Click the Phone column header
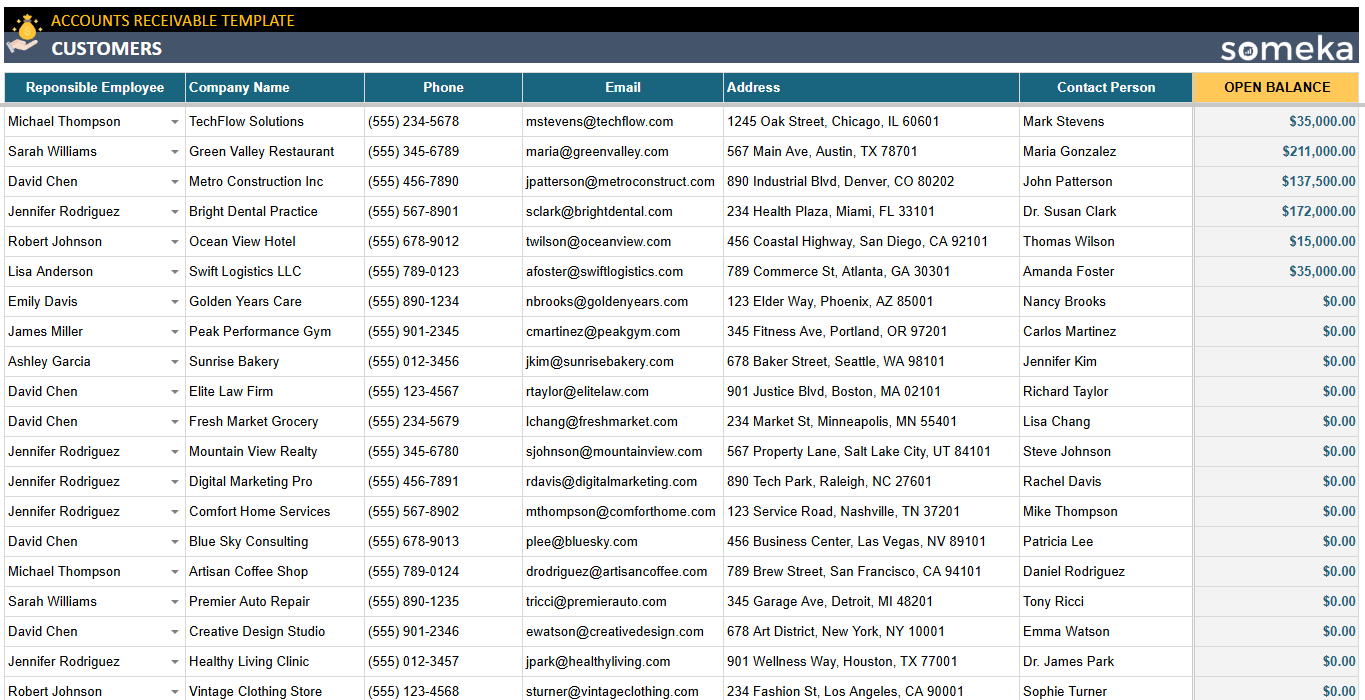The image size is (1365, 700). (443, 88)
